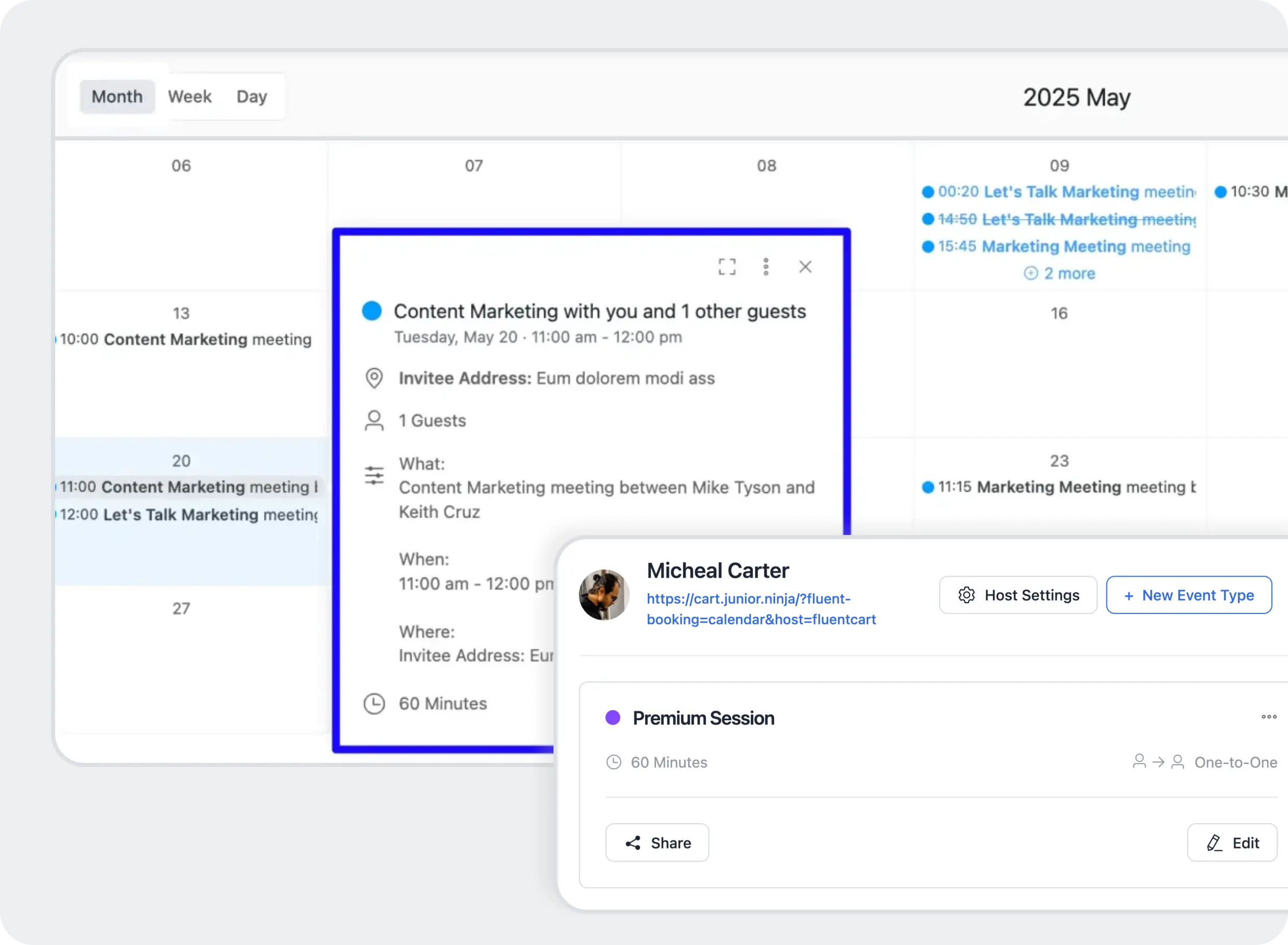Screen dimensions: 1288x945
Task: Click Micheal Carter's profile avatar
Action: point(604,595)
